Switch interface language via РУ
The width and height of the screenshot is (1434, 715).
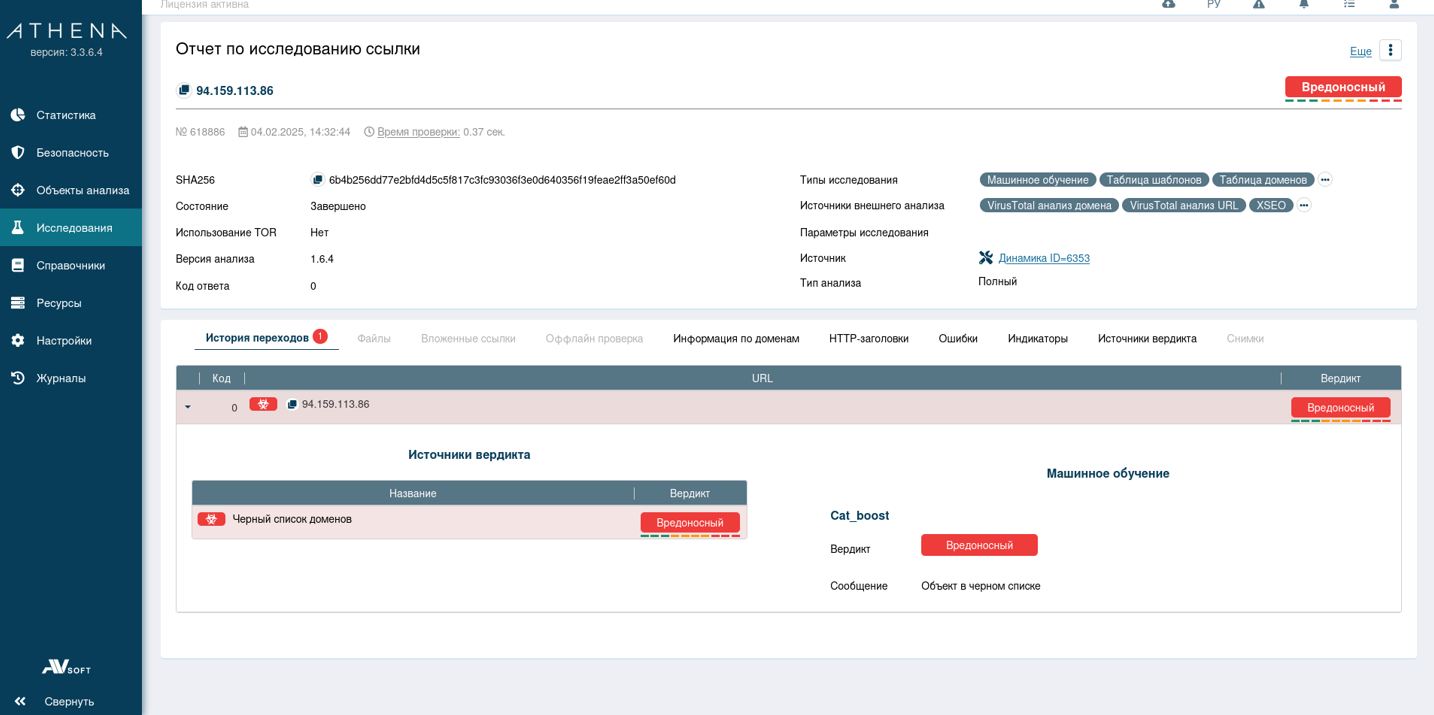point(1213,4)
